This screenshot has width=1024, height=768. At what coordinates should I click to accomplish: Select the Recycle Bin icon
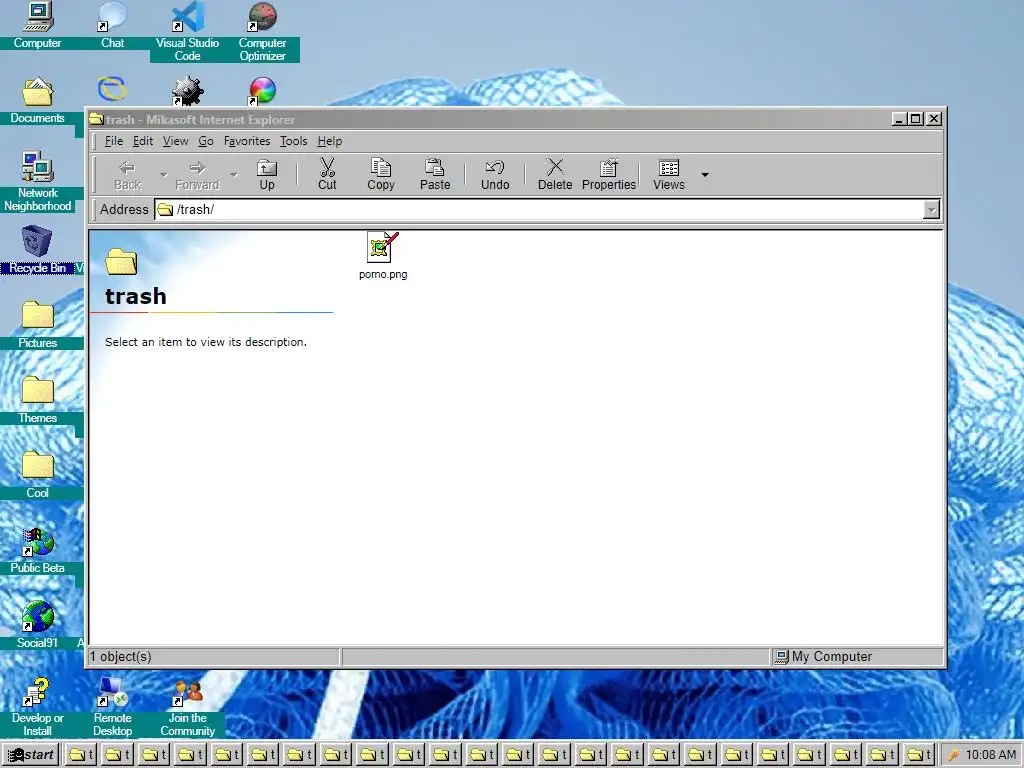pos(37,249)
